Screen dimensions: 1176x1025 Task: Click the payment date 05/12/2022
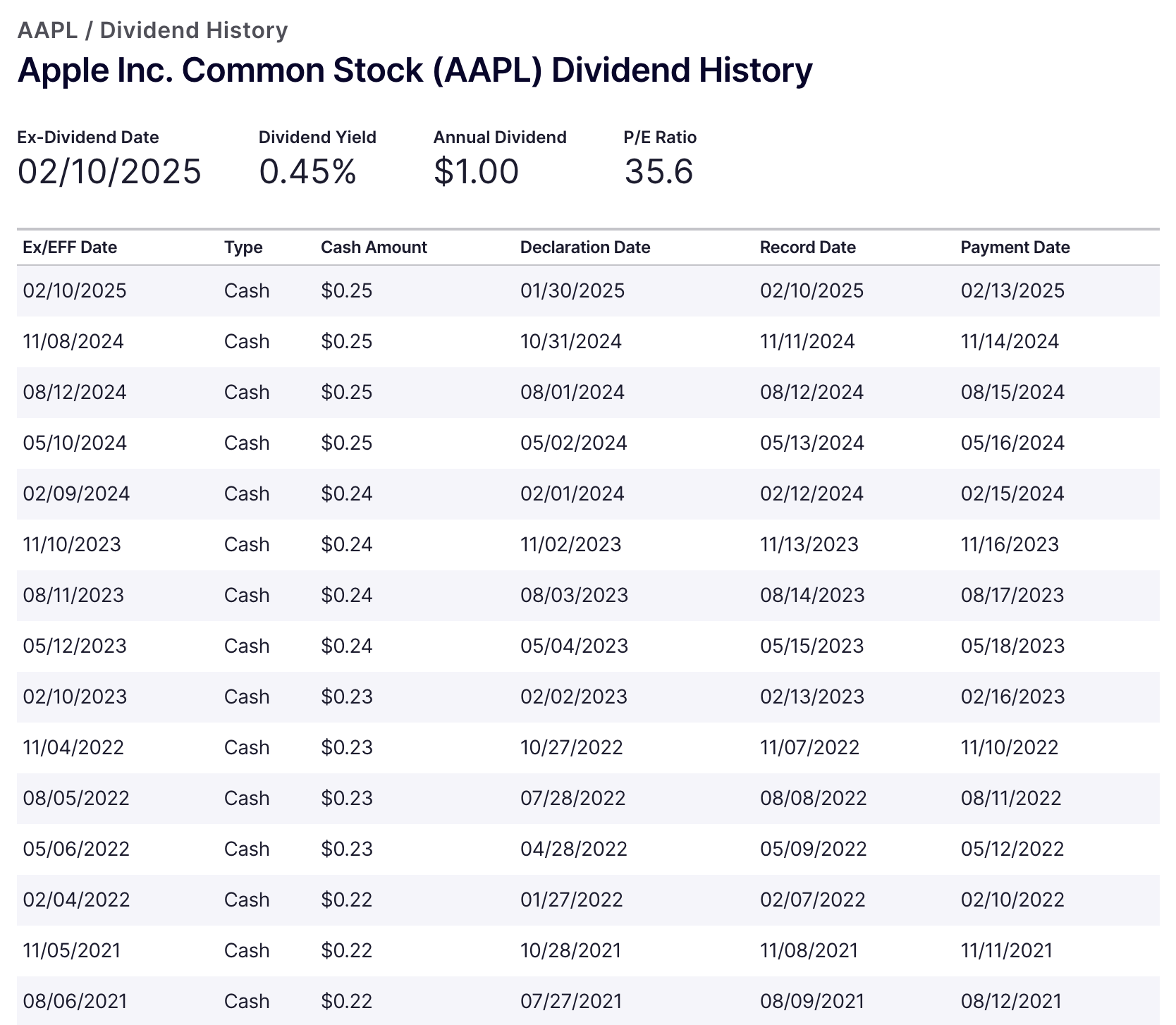click(x=1012, y=849)
